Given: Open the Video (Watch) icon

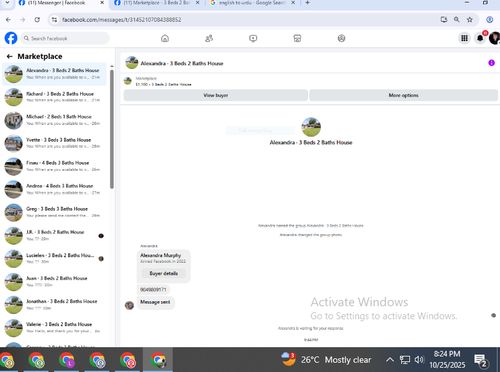Looking at the screenshot, I should point(253,38).
